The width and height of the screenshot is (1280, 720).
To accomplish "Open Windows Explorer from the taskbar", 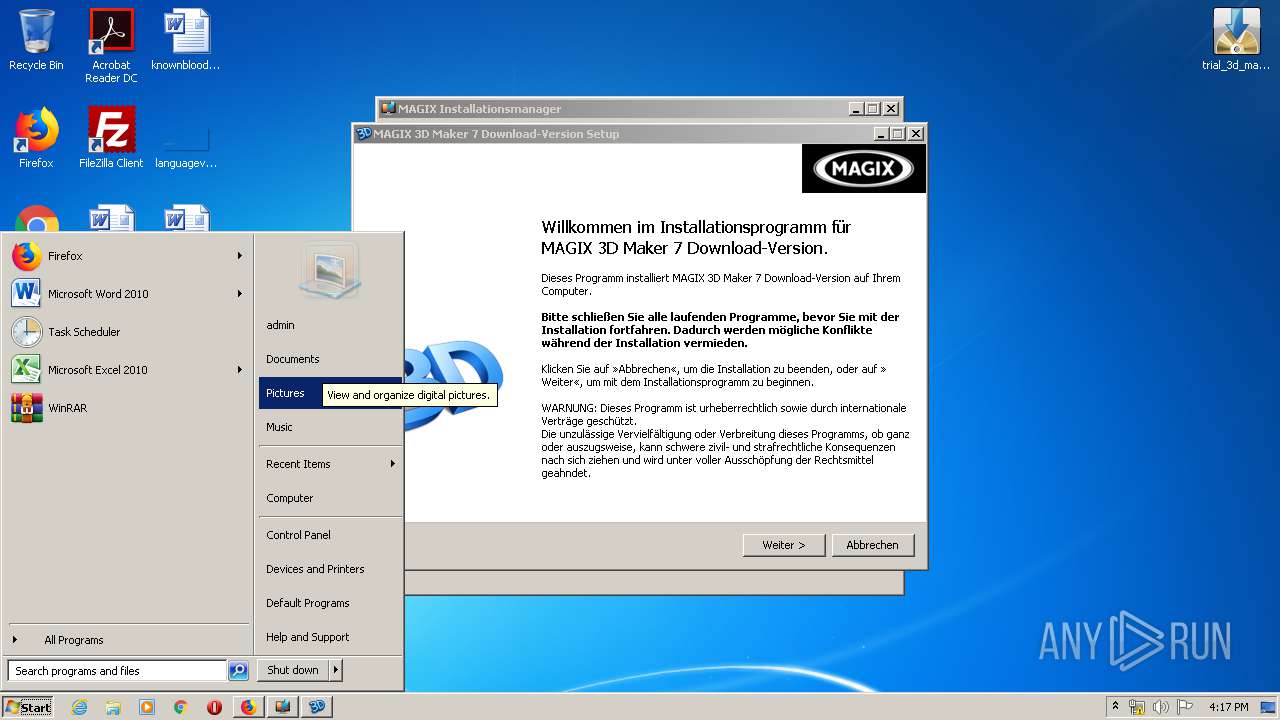I will 113,707.
